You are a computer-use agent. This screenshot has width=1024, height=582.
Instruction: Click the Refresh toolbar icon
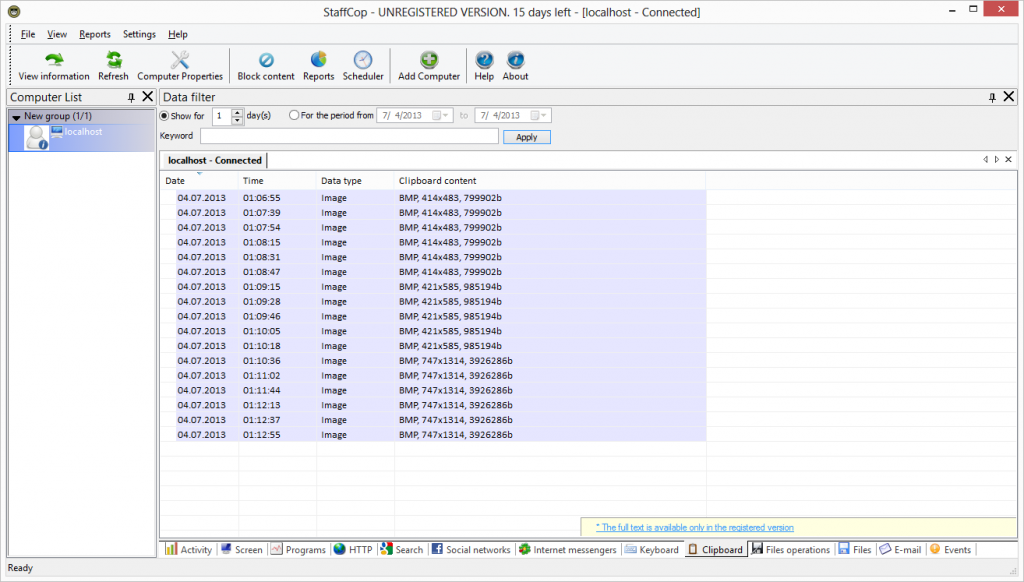114,66
